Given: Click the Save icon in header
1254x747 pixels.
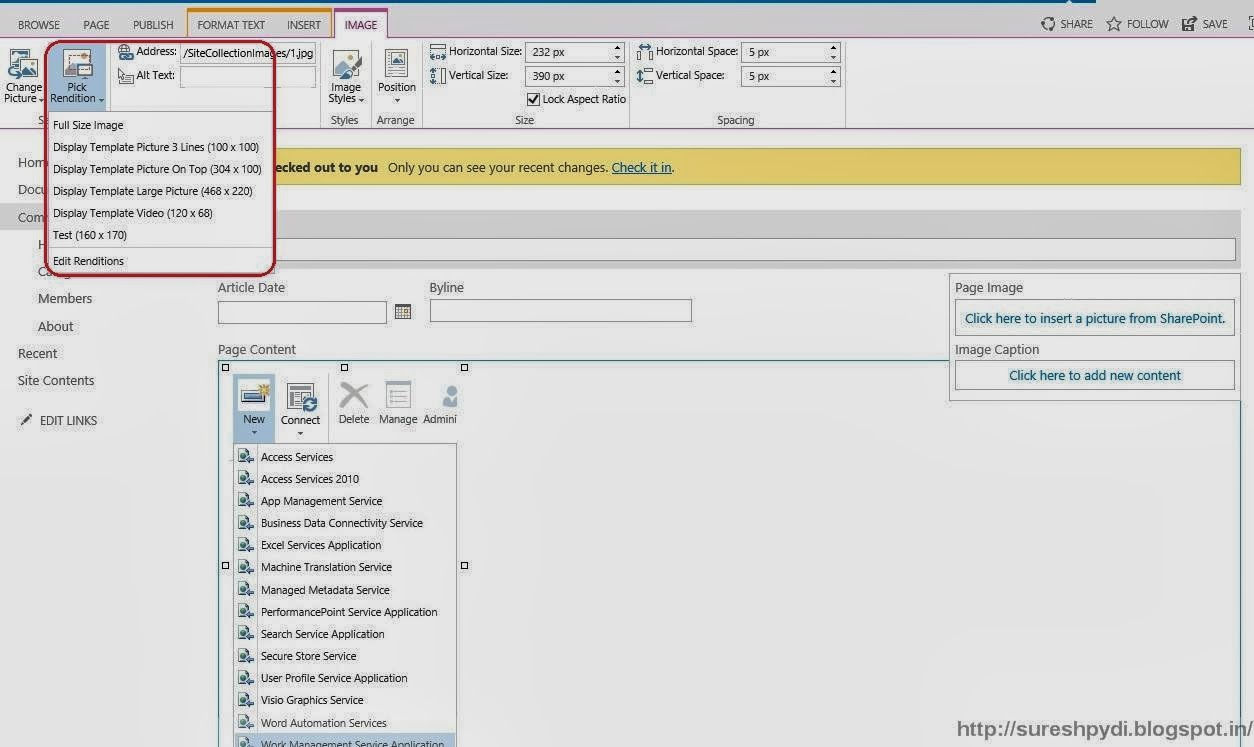Looking at the screenshot, I should click(x=1189, y=24).
